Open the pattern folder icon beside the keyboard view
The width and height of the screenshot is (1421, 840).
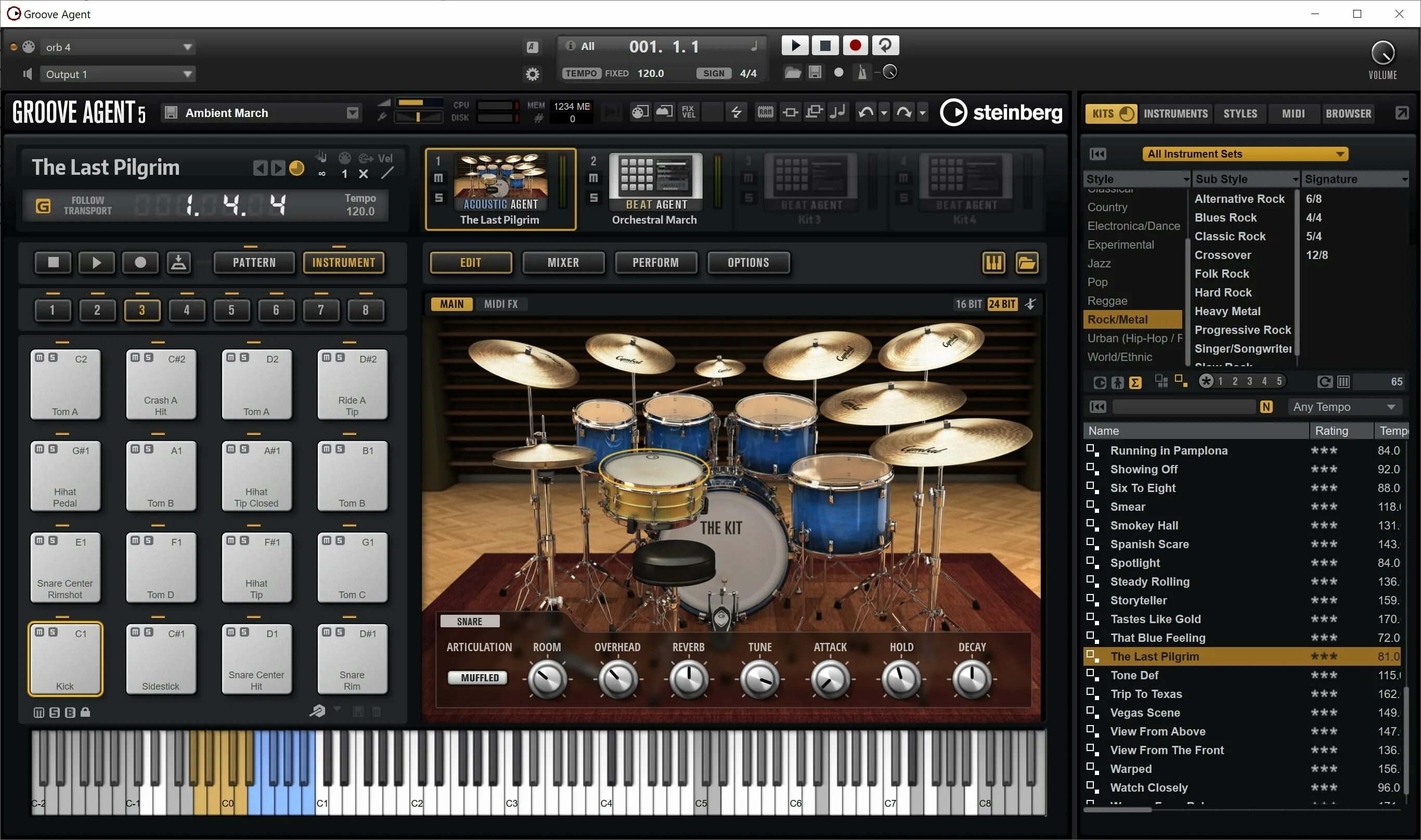1027,263
